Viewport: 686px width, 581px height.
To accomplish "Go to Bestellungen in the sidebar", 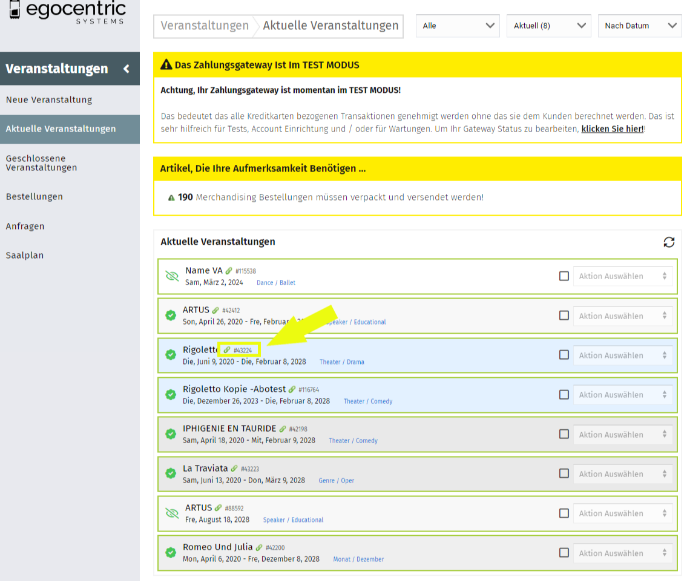I will (34, 197).
